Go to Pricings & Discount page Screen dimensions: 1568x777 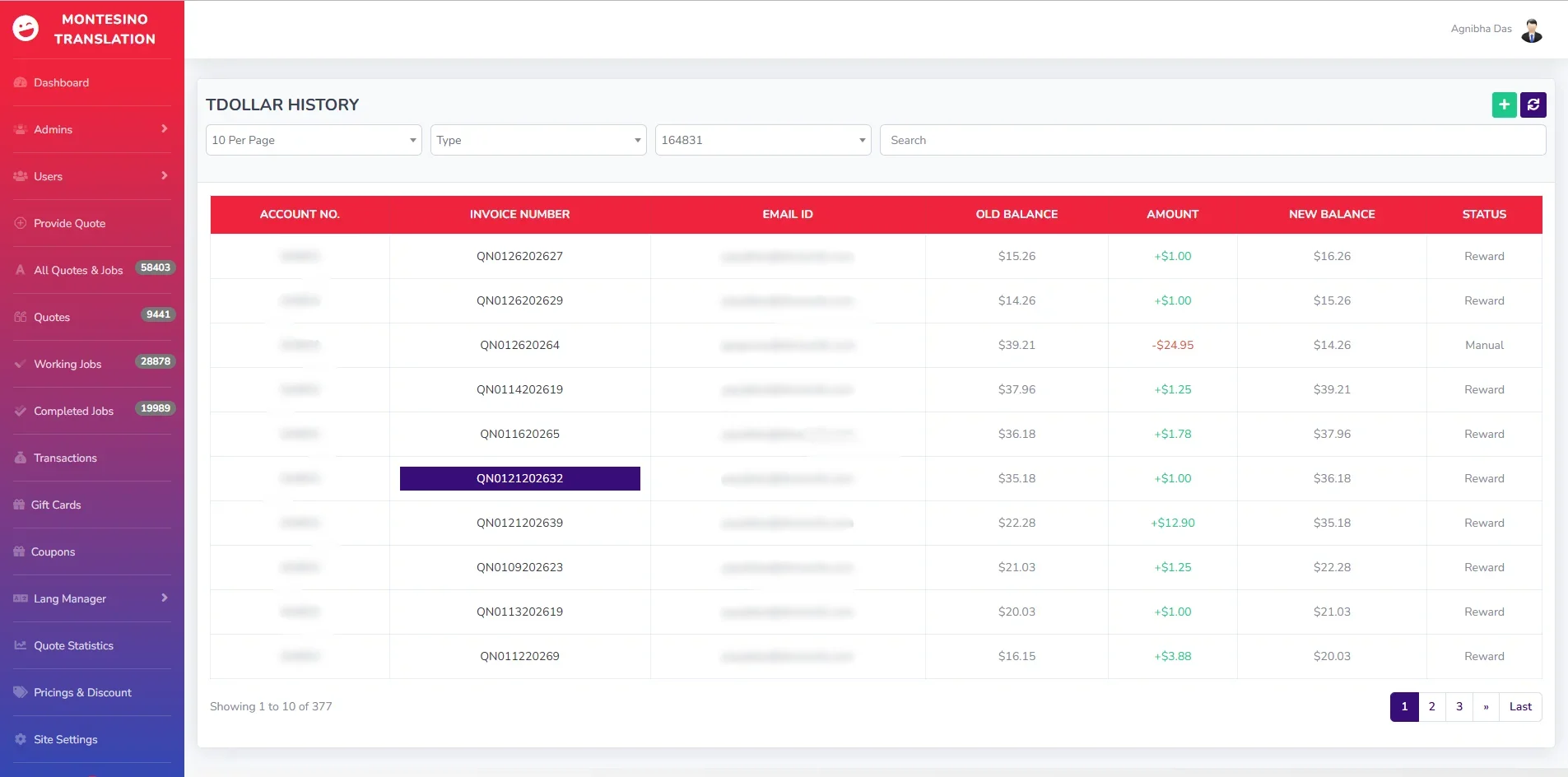click(x=82, y=692)
